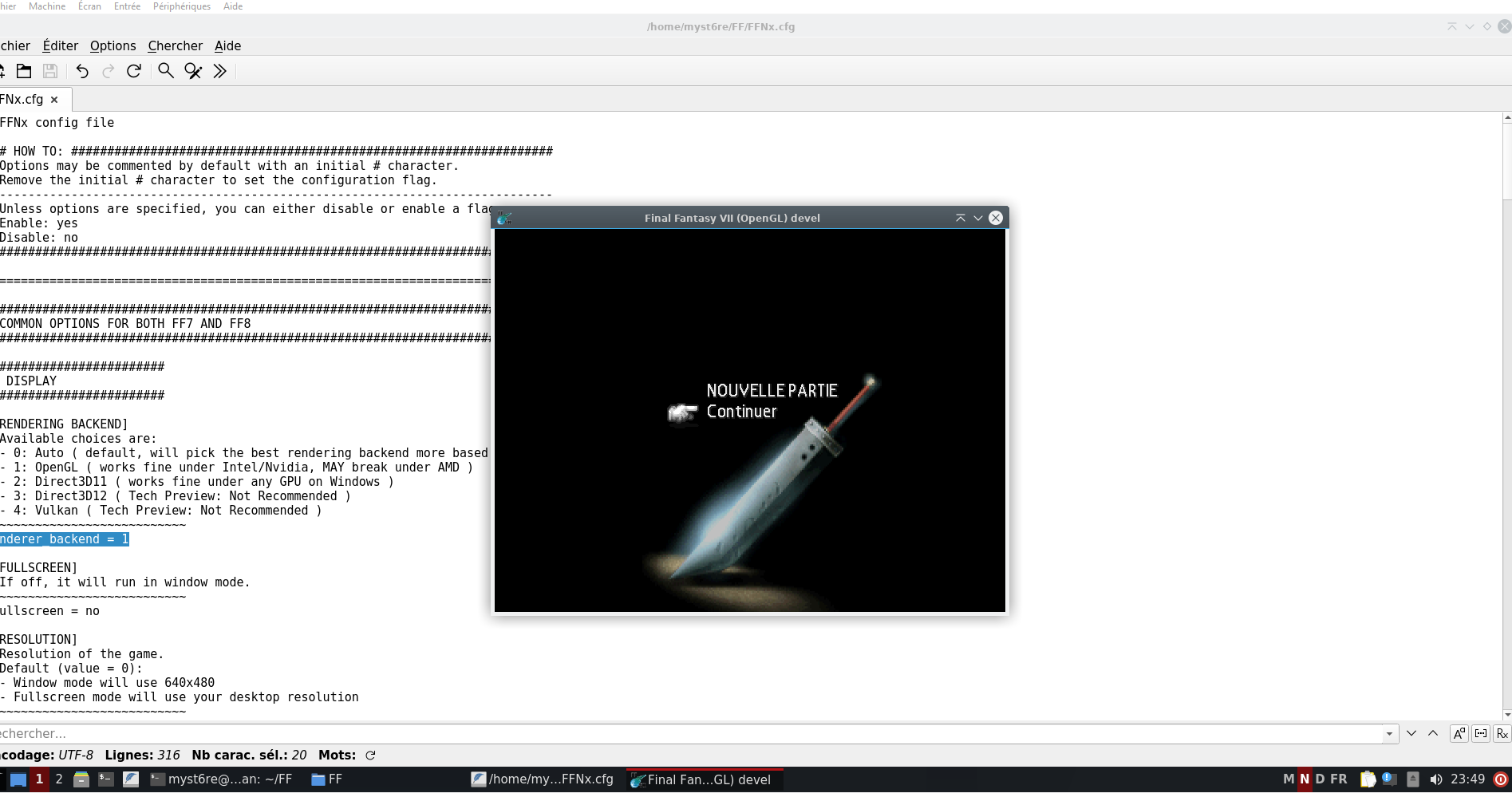
Task: Open the Machine menu in the VM bar
Action: coord(47,6)
